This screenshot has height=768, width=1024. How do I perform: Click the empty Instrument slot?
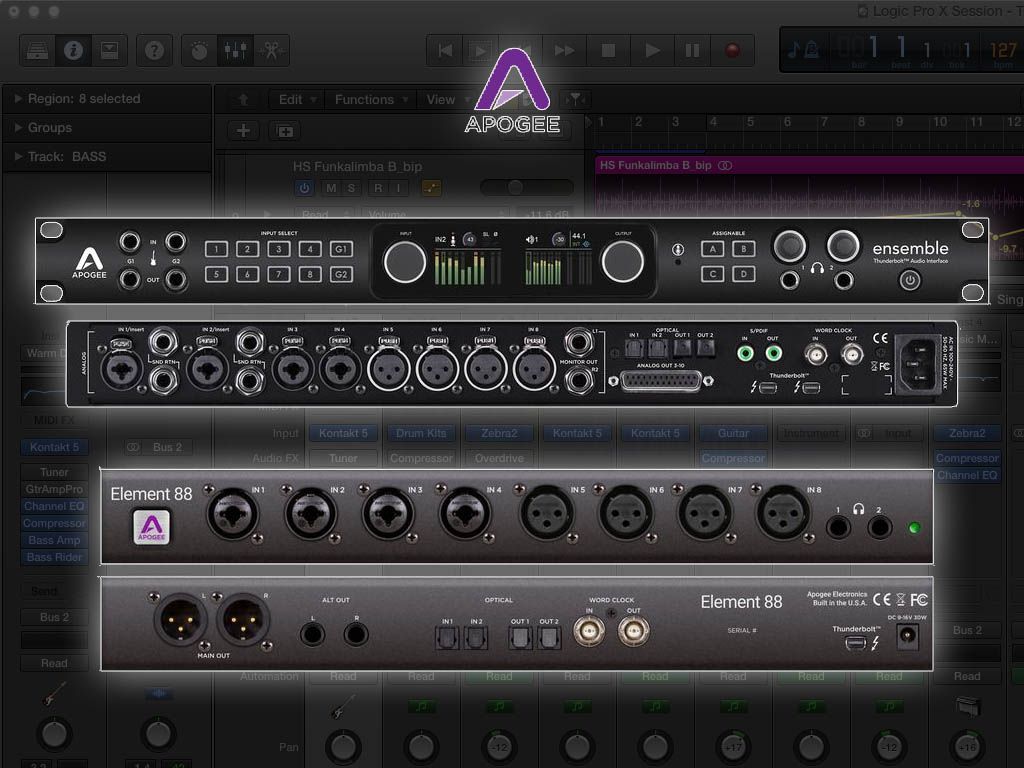point(811,433)
